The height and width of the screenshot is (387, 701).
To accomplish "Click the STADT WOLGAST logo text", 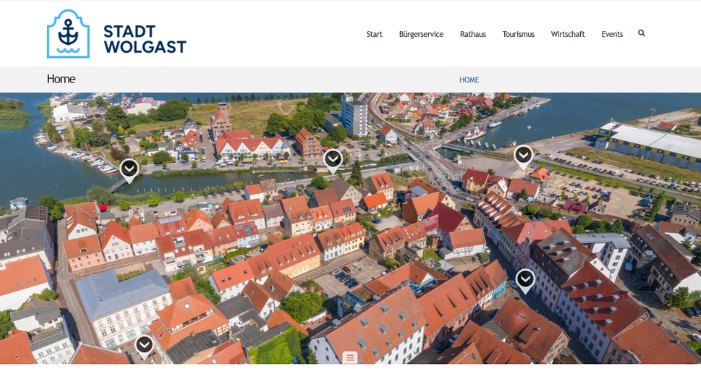I will [144, 39].
